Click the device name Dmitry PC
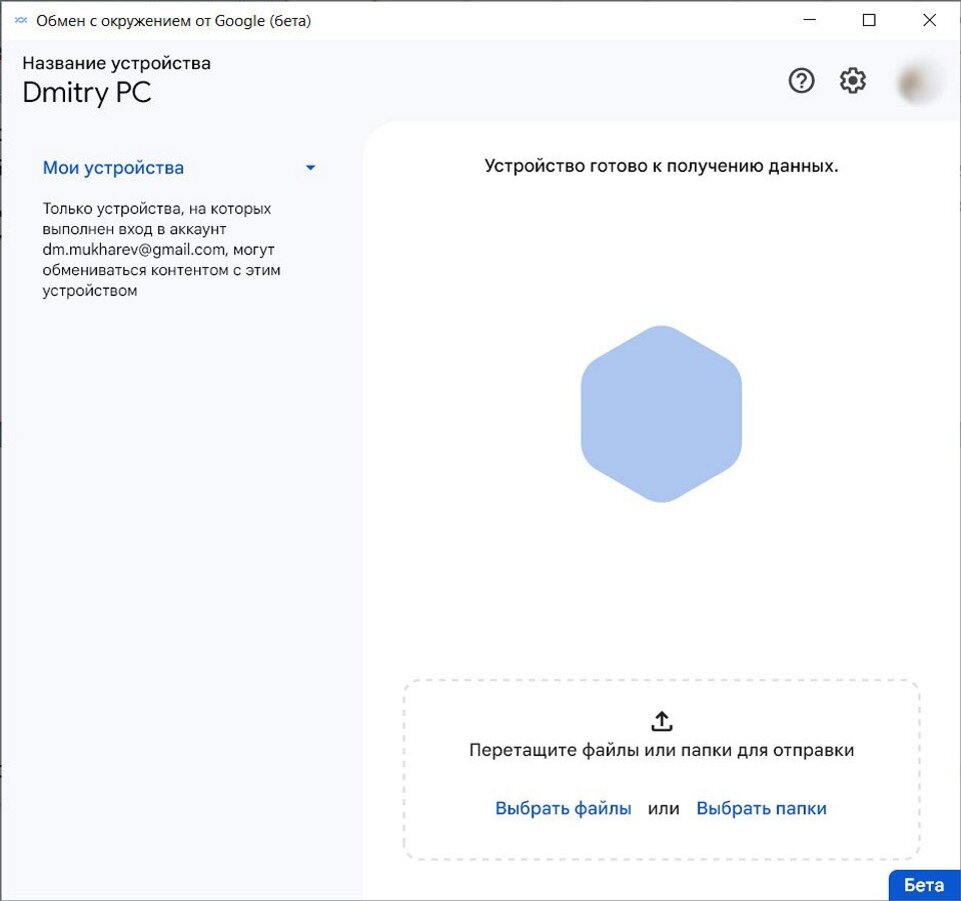Viewport: 961px width, 901px height. 86,93
